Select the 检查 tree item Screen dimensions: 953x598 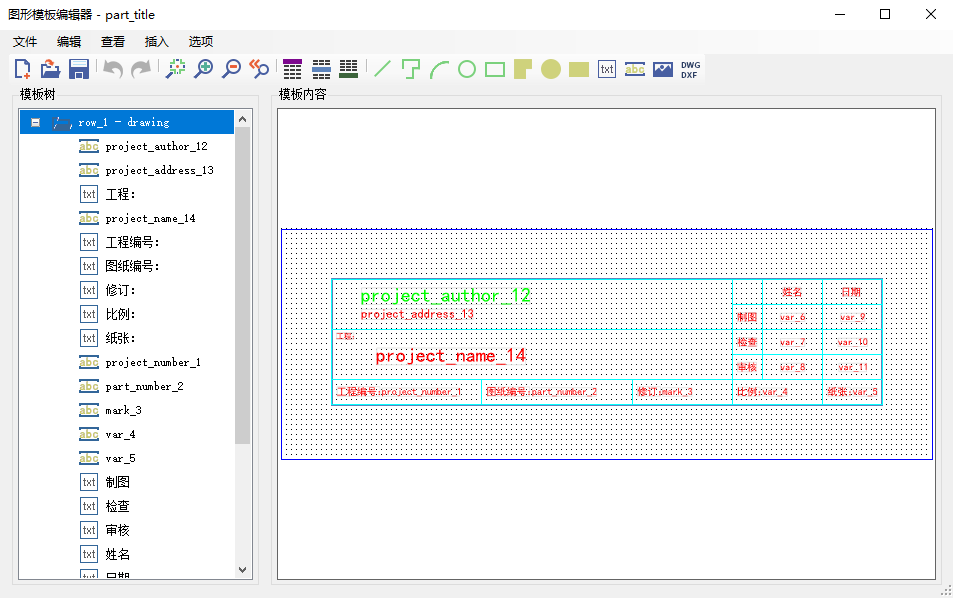(117, 506)
